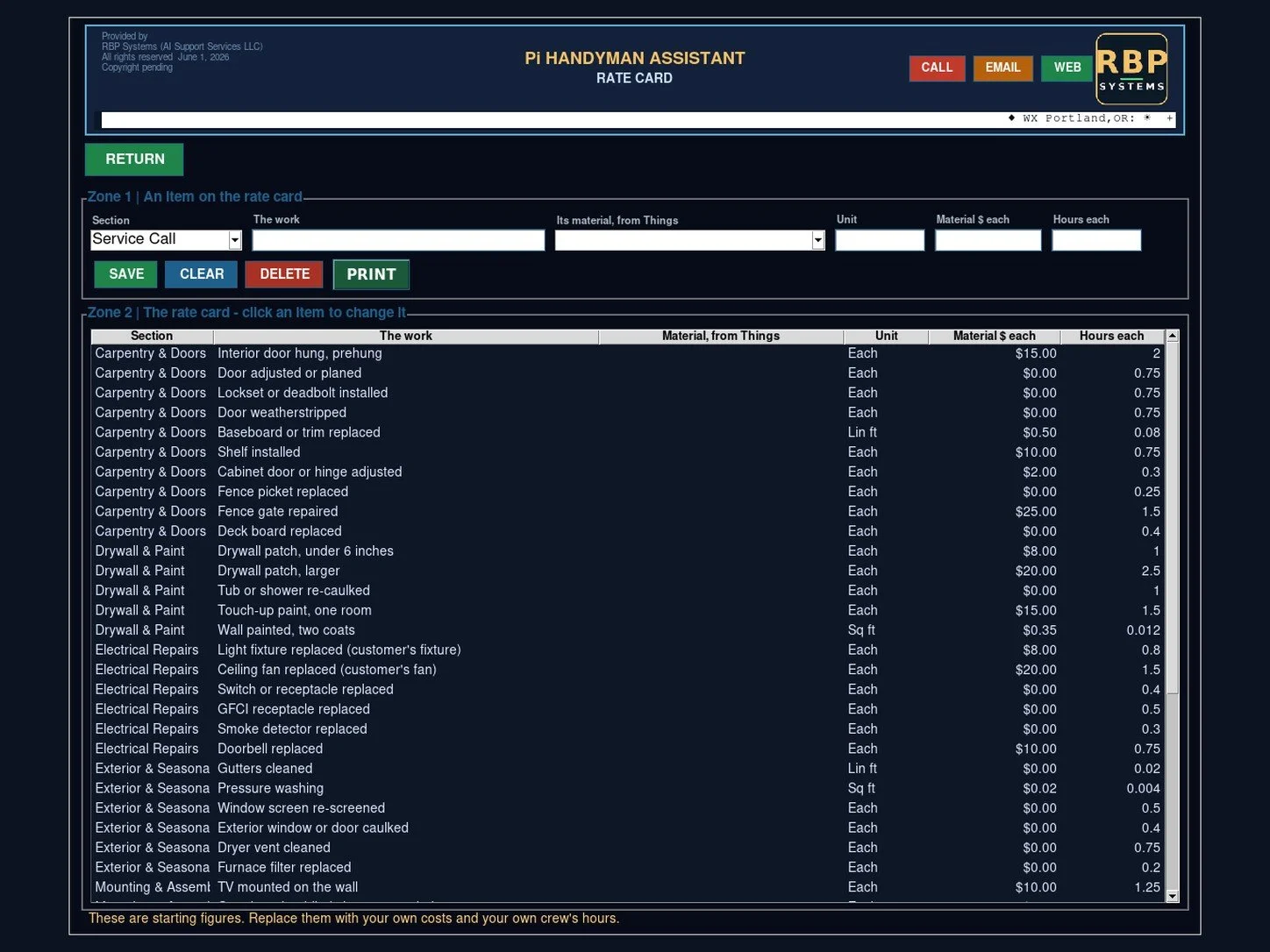1270x952 pixels.
Task: Select 'Cabinet door or hinge adjusted' row
Action: pos(628,472)
